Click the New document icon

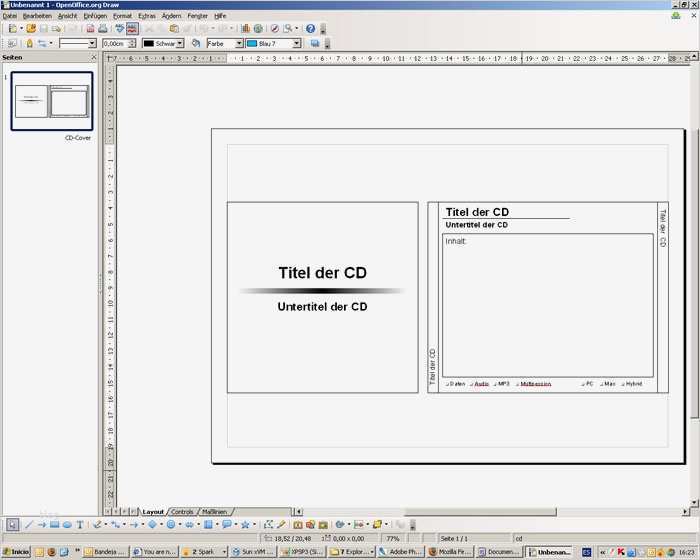[12, 29]
